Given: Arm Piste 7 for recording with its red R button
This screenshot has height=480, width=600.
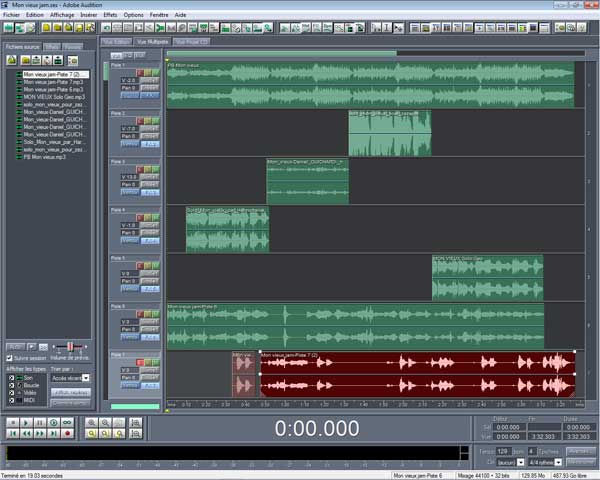Looking at the screenshot, I should 140,362.
